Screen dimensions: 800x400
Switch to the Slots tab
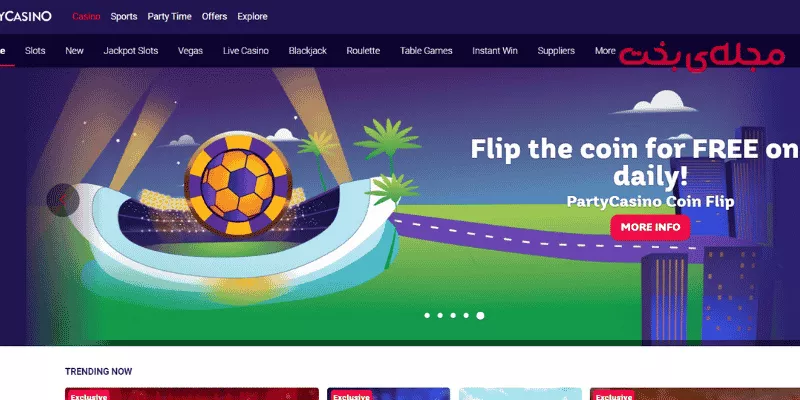click(35, 51)
